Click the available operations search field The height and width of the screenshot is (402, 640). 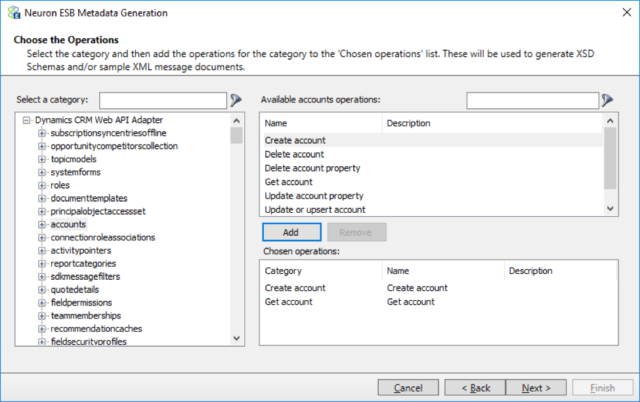click(533, 100)
